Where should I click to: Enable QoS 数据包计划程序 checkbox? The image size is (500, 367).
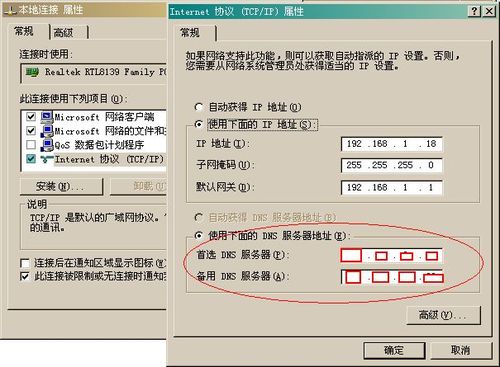click(x=31, y=145)
